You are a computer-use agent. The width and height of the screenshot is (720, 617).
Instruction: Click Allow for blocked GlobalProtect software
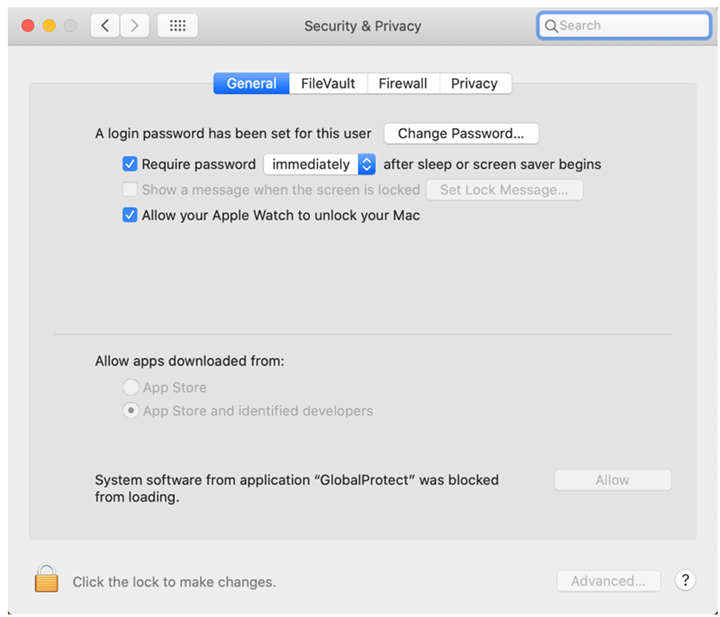[x=612, y=480]
